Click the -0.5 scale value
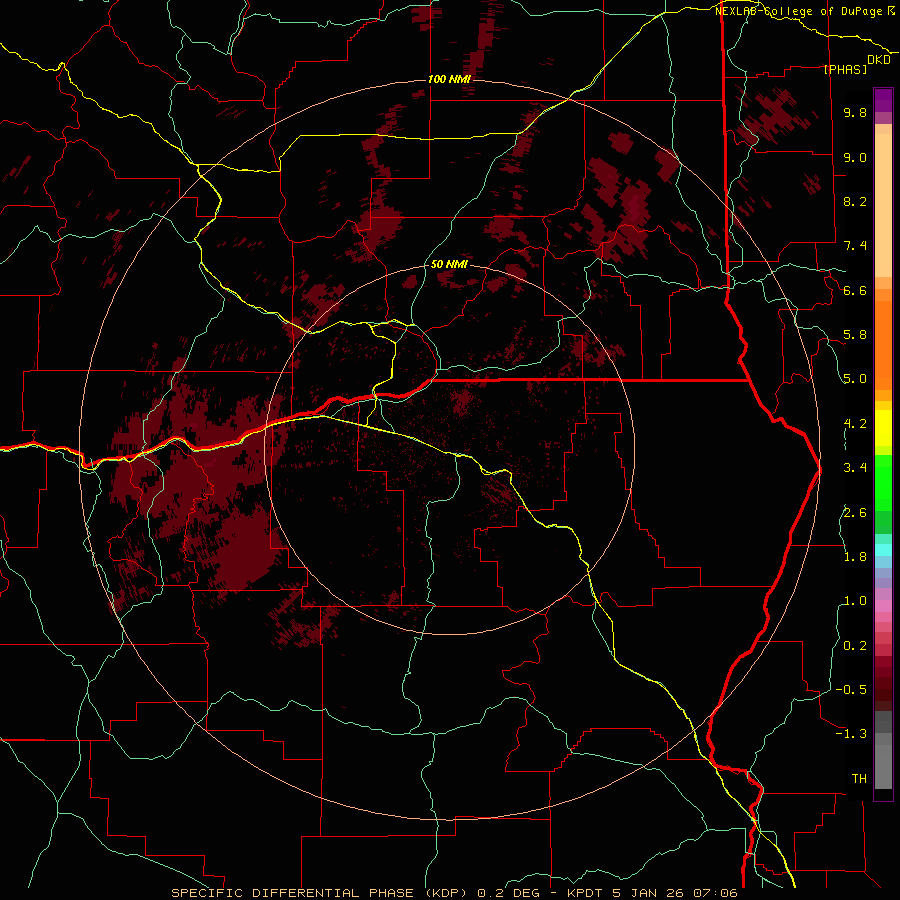Viewport: 900px width, 900px height. pos(851,689)
